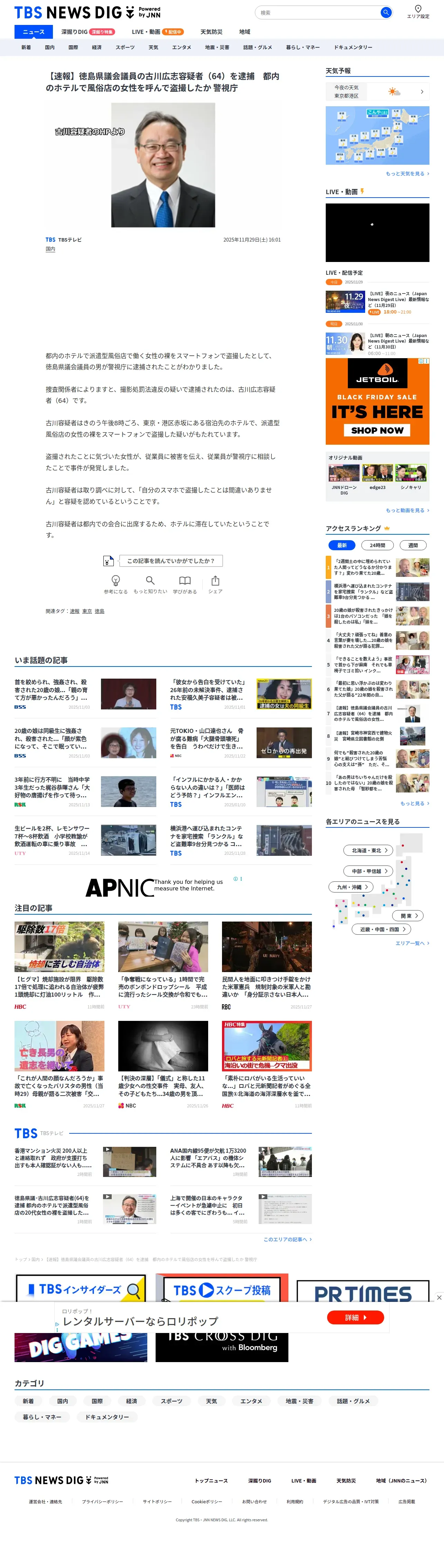Switch to the 天気防災 main tab

pyautogui.click(x=212, y=31)
